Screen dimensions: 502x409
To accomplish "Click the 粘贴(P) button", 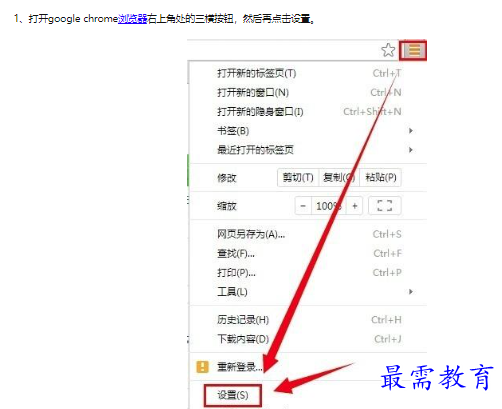I will point(381,177).
